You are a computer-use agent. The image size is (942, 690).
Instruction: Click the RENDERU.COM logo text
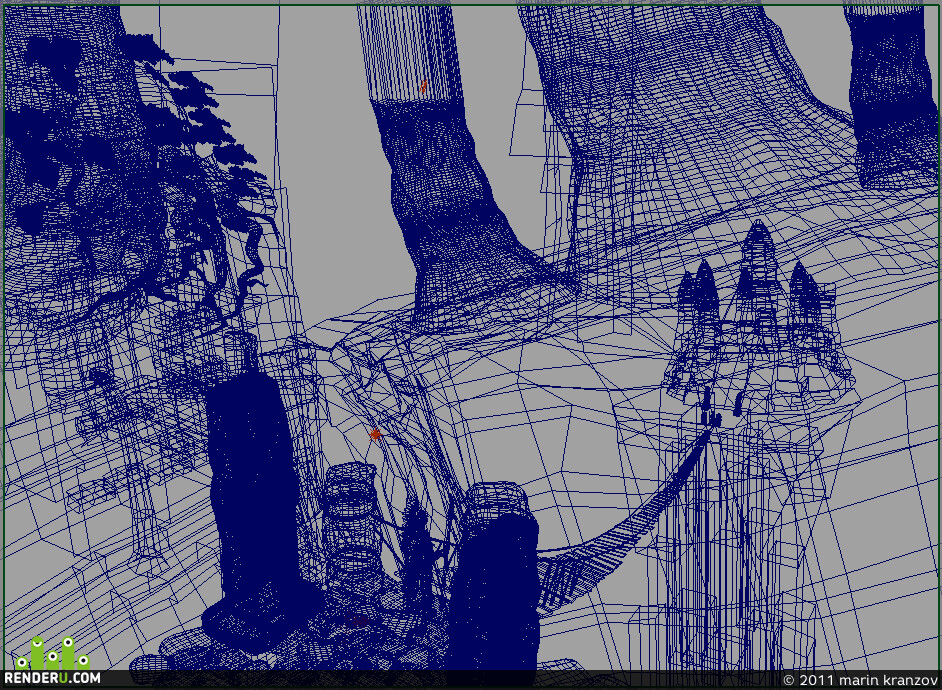click(x=52, y=678)
